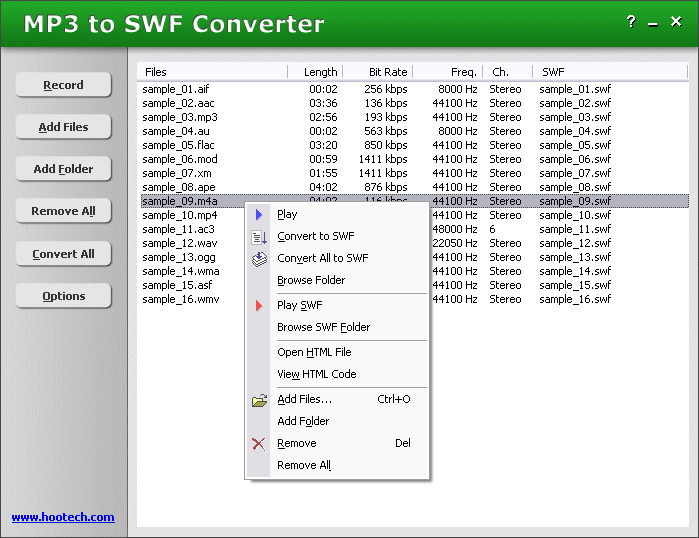The image size is (699, 538).
Task: Open HTML File from context menu
Action: [x=314, y=352]
